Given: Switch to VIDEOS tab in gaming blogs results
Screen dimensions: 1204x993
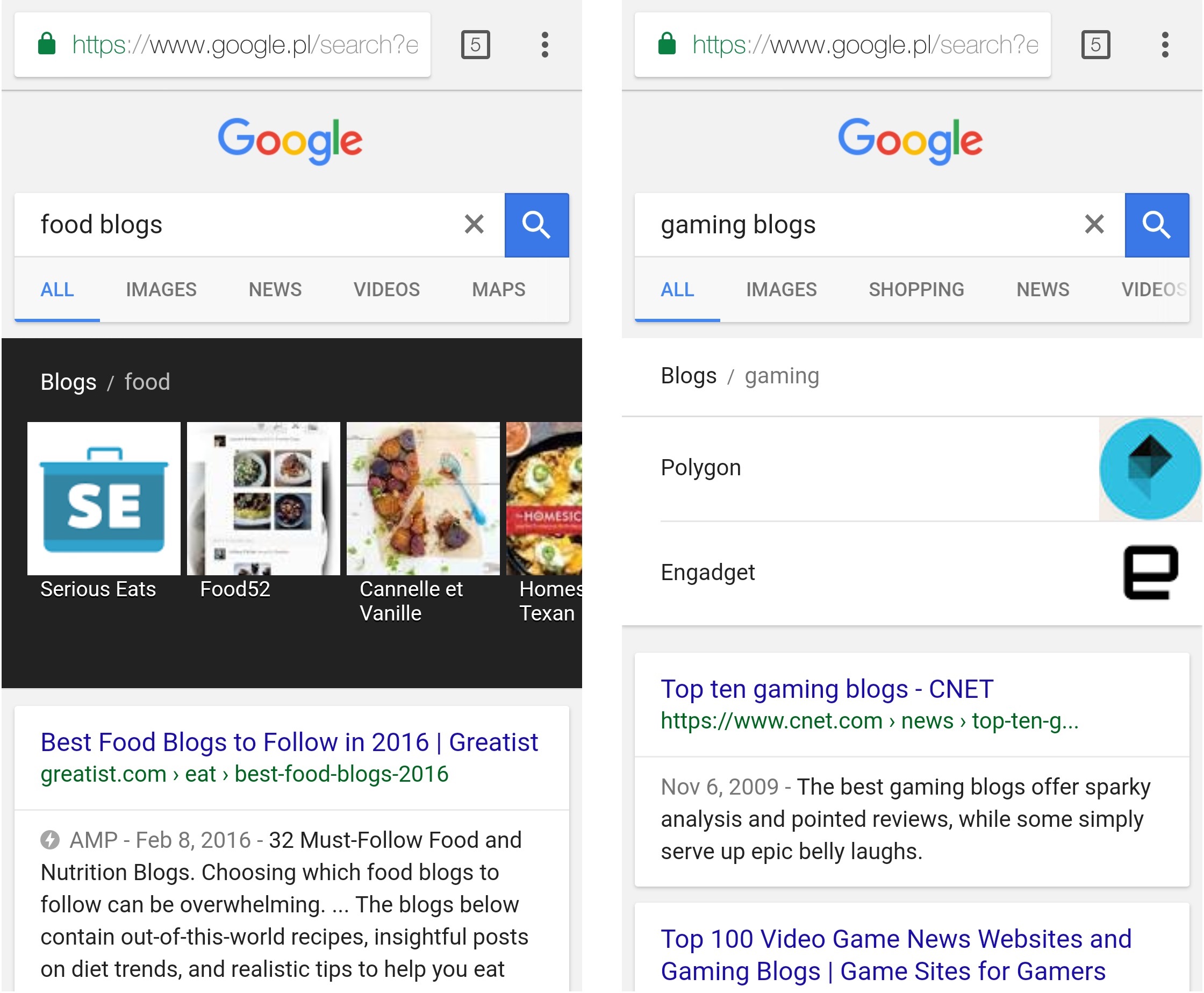Looking at the screenshot, I should point(1153,289).
